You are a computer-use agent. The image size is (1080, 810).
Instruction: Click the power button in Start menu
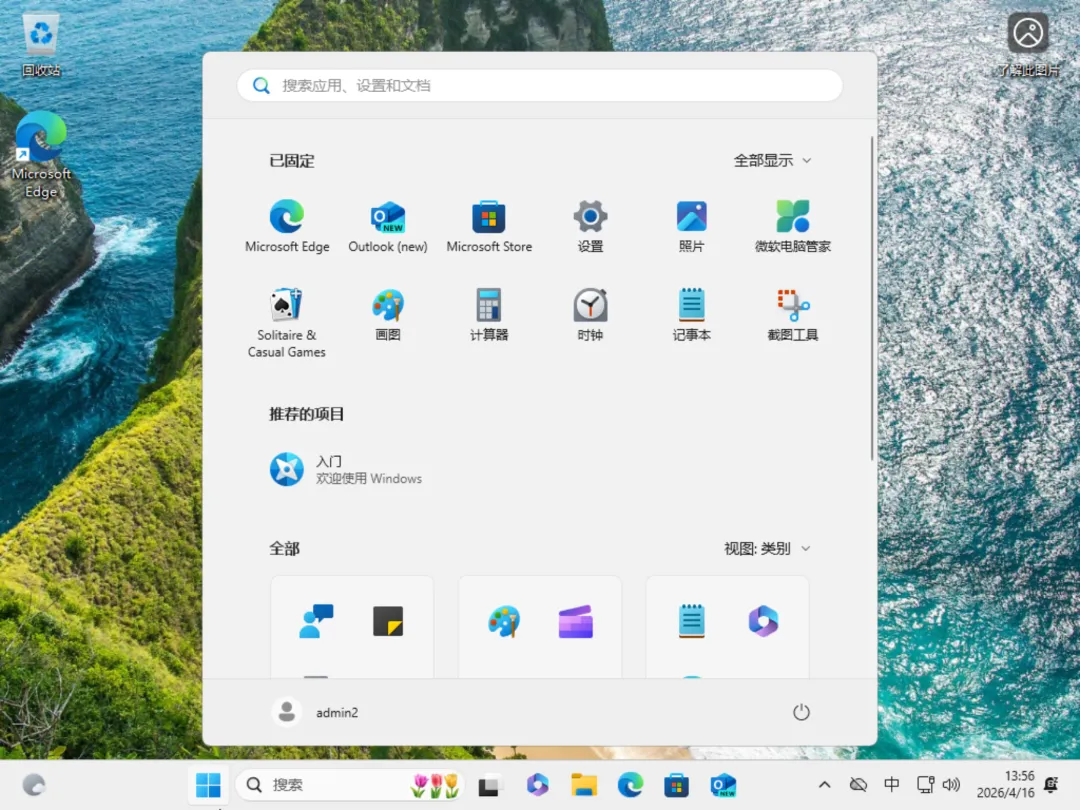pyautogui.click(x=801, y=712)
